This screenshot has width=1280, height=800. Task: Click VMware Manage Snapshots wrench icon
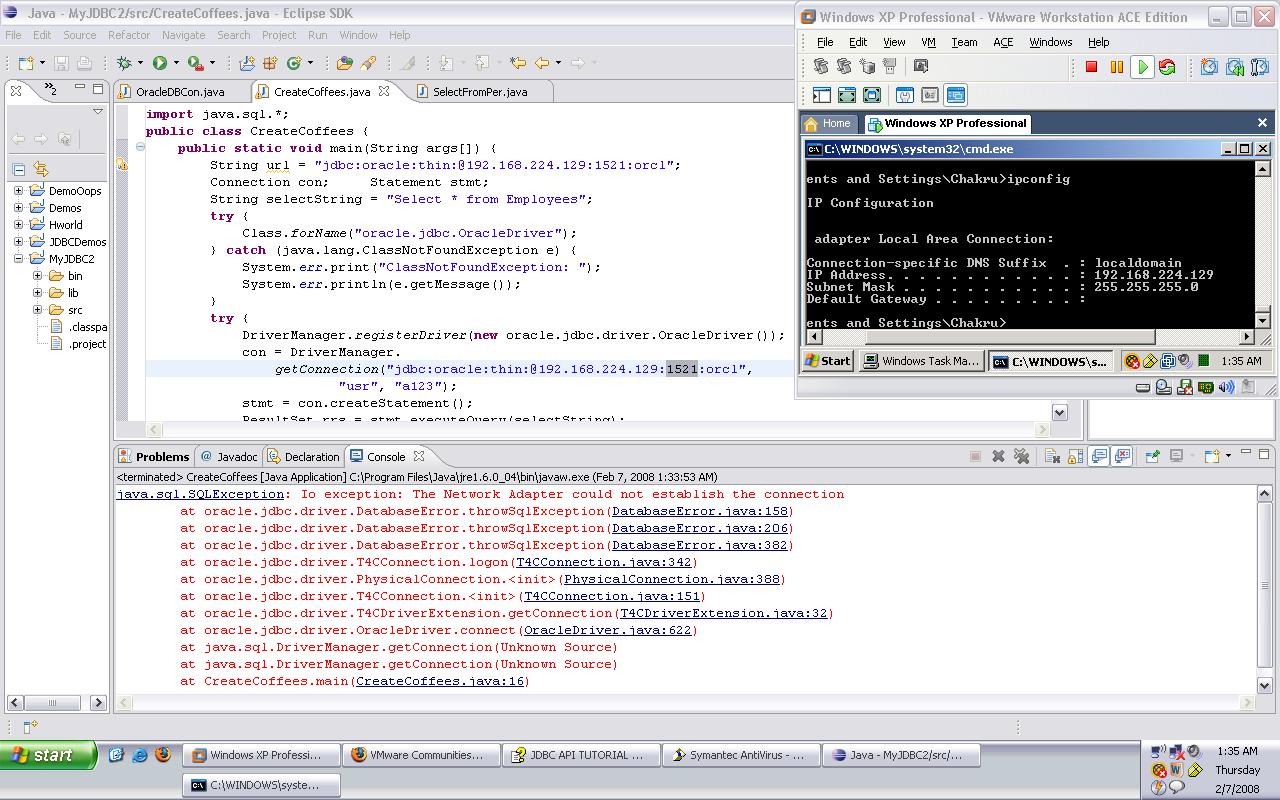click(1259, 67)
